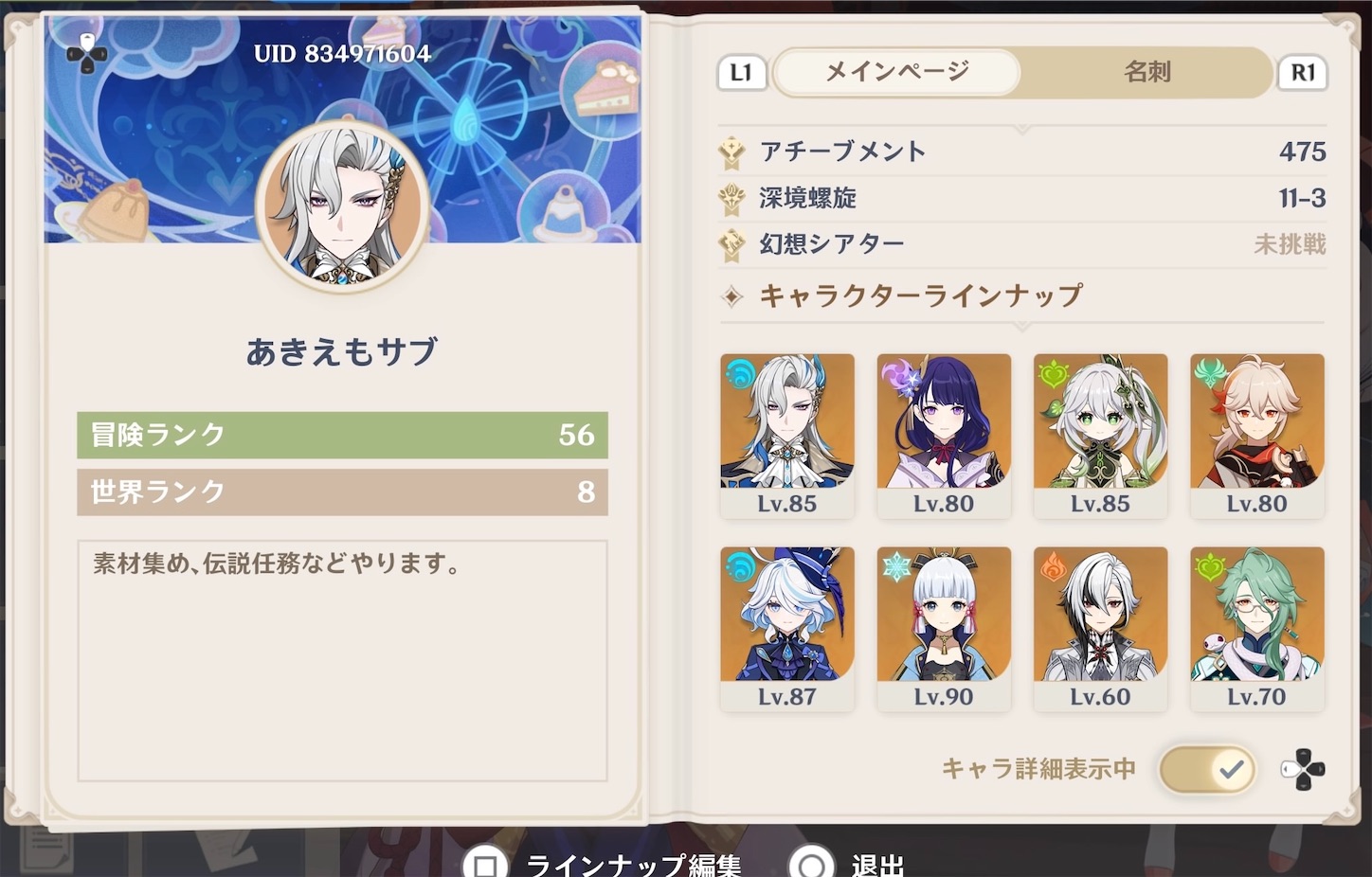The height and width of the screenshot is (877, 1372).
Task: Click the circle button icon for 退出
Action: coord(812,864)
